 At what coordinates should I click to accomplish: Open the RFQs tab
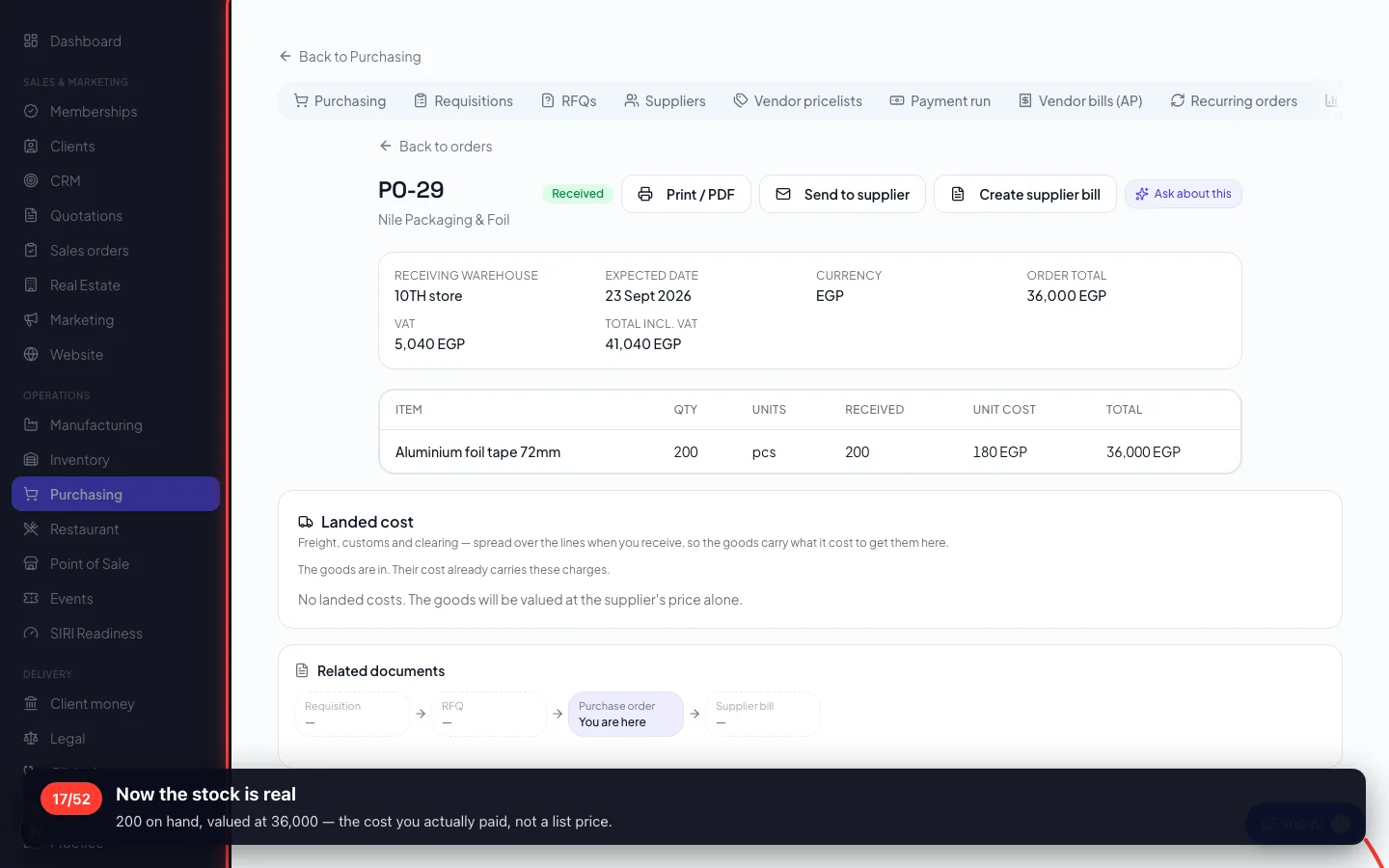pyautogui.click(x=568, y=100)
